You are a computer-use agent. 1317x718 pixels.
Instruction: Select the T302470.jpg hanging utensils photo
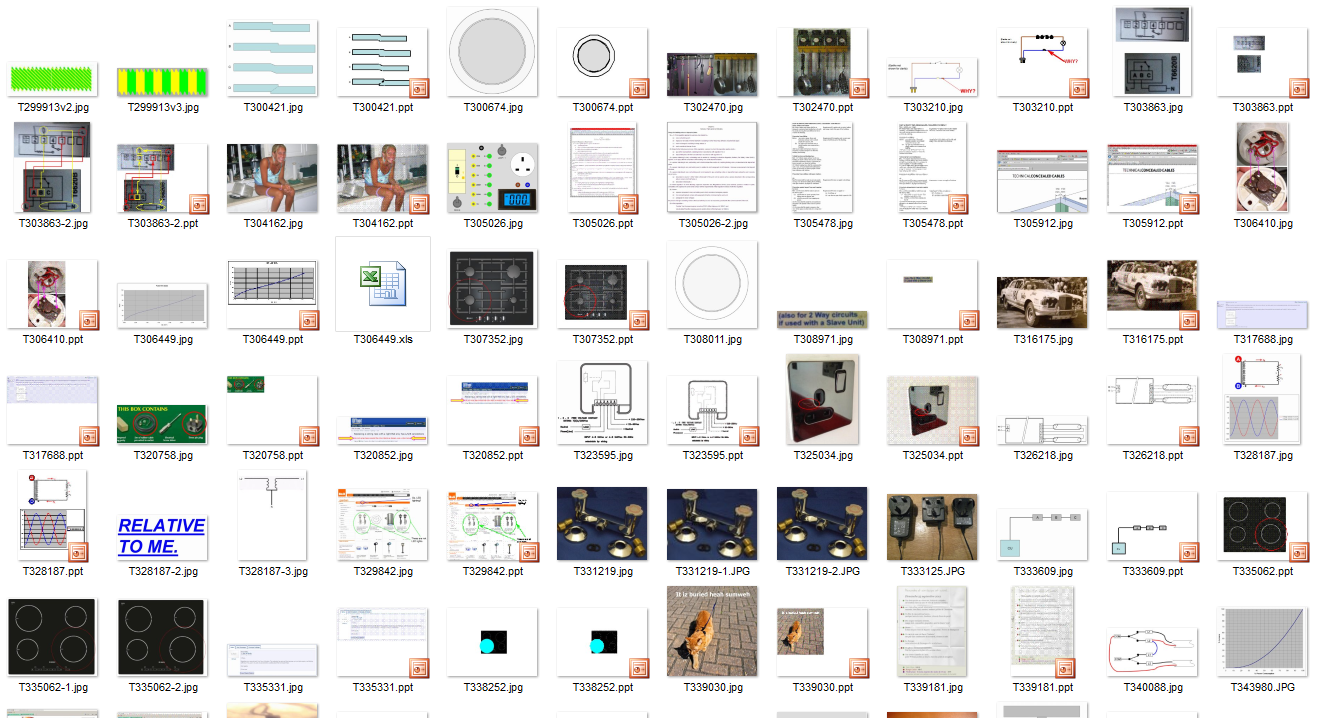click(x=712, y=75)
